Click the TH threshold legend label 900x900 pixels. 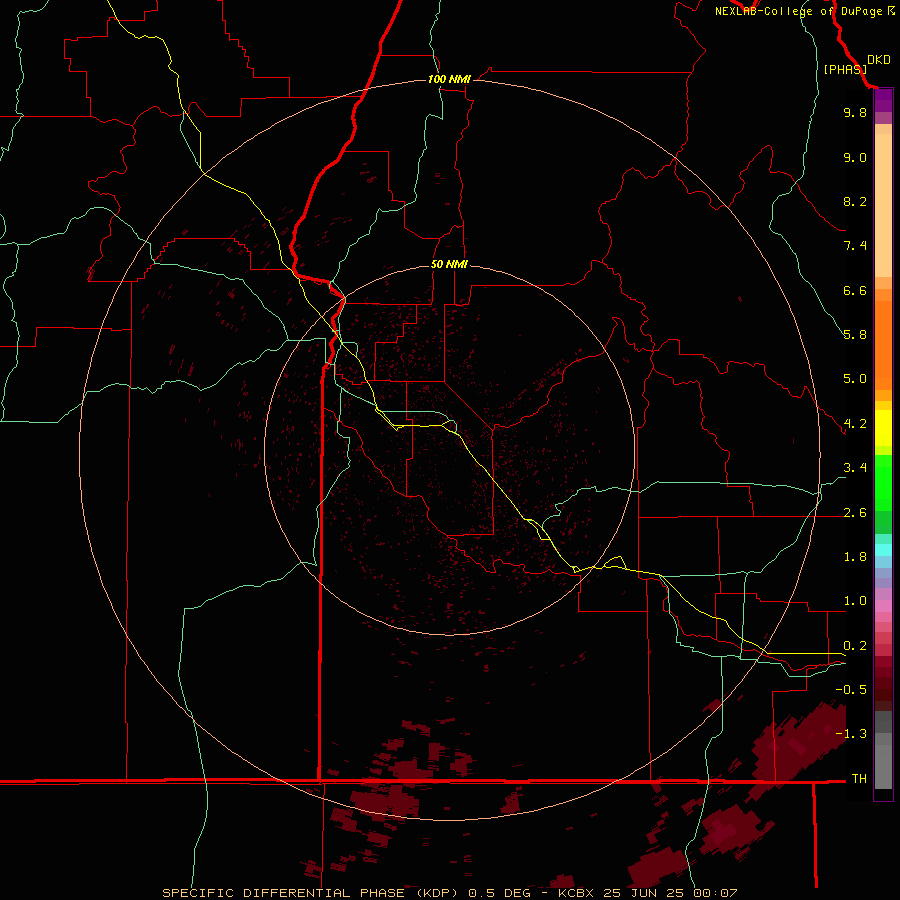click(859, 779)
